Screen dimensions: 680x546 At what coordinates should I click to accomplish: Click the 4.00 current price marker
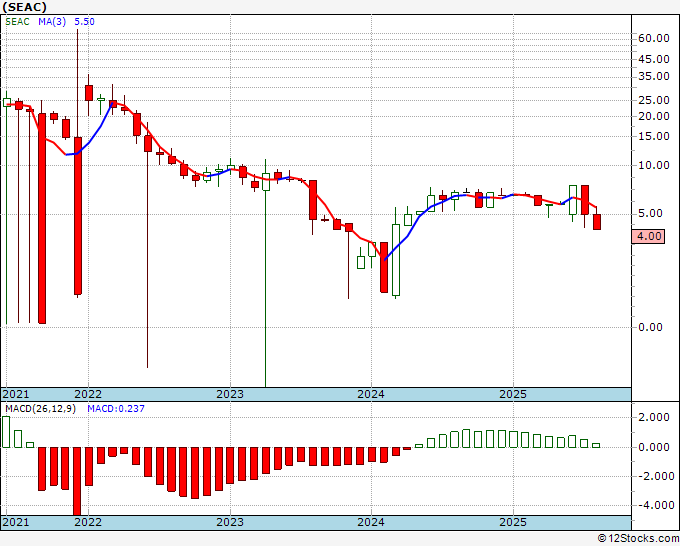pyautogui.click(x=648, y=236)
